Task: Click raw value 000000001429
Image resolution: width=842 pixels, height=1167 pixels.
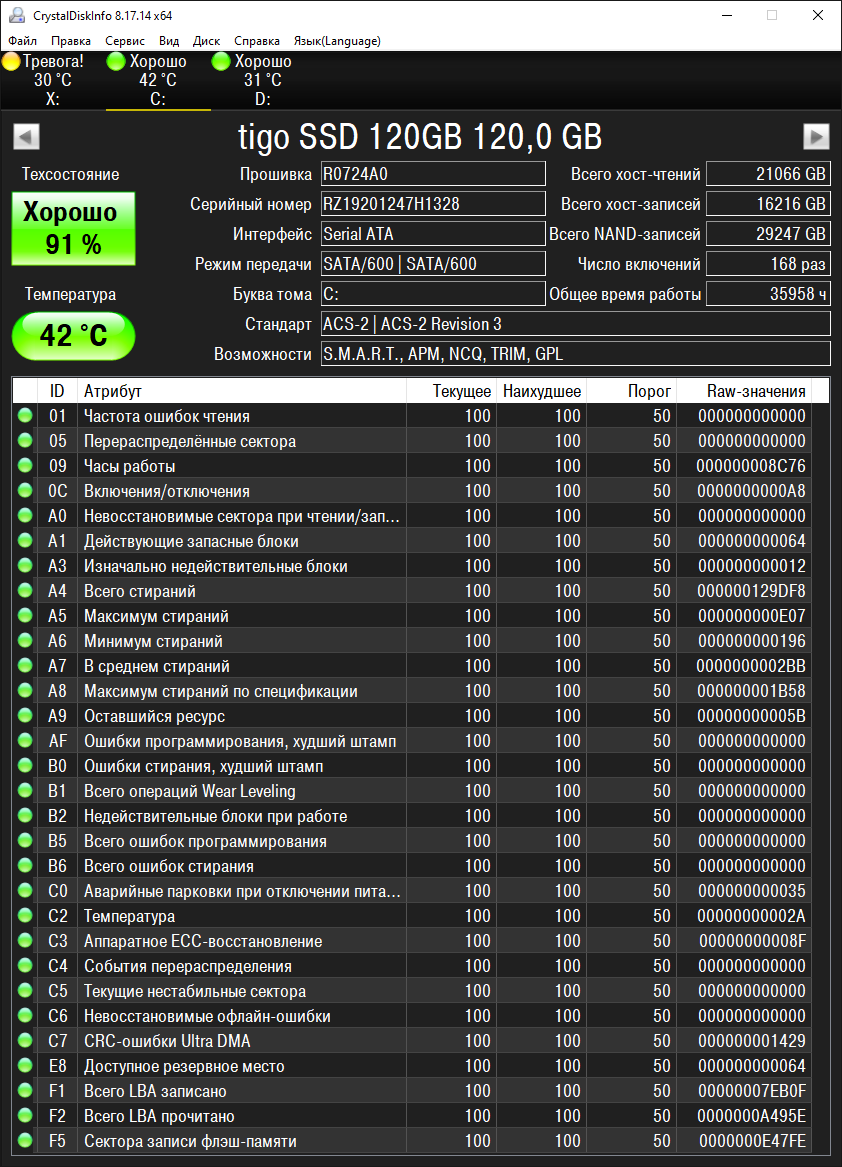Action: pyautogui.click(x=750, y=1040)
